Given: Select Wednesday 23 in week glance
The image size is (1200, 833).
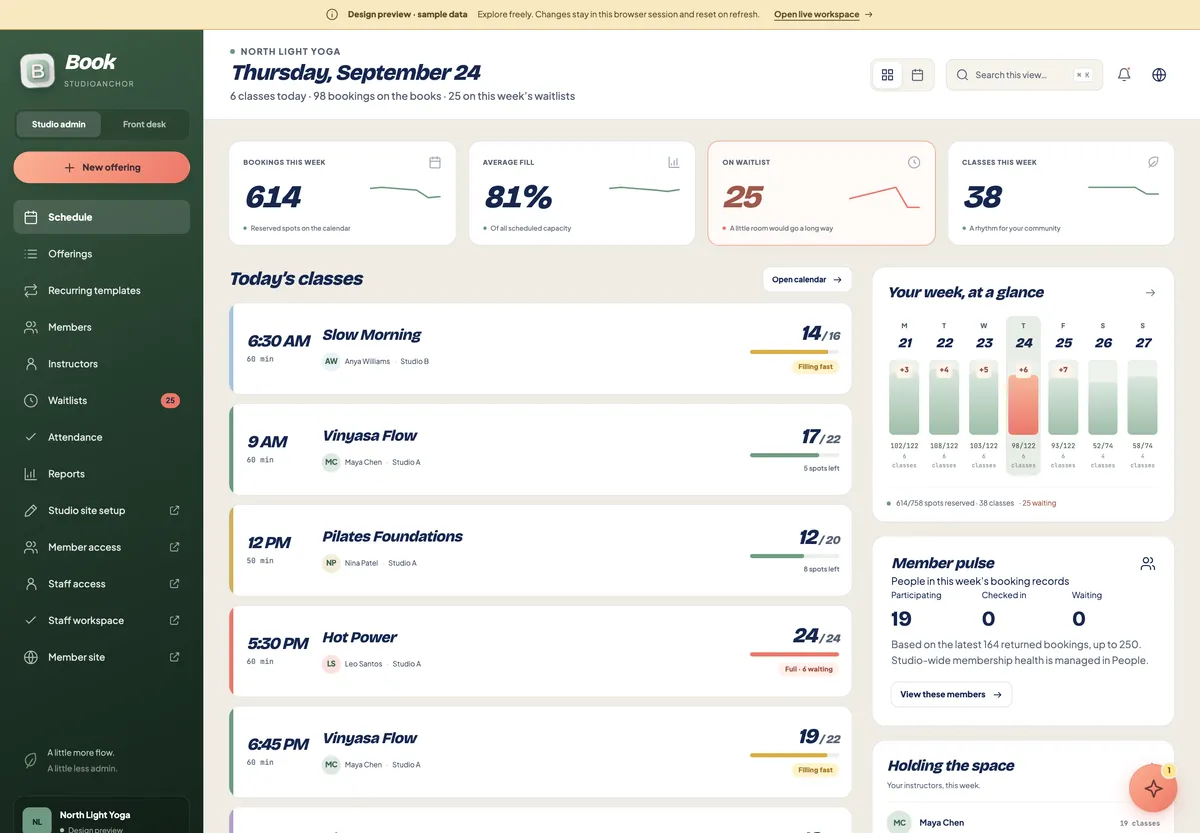Looking at the screenshot, I should [x=984, y=395].
